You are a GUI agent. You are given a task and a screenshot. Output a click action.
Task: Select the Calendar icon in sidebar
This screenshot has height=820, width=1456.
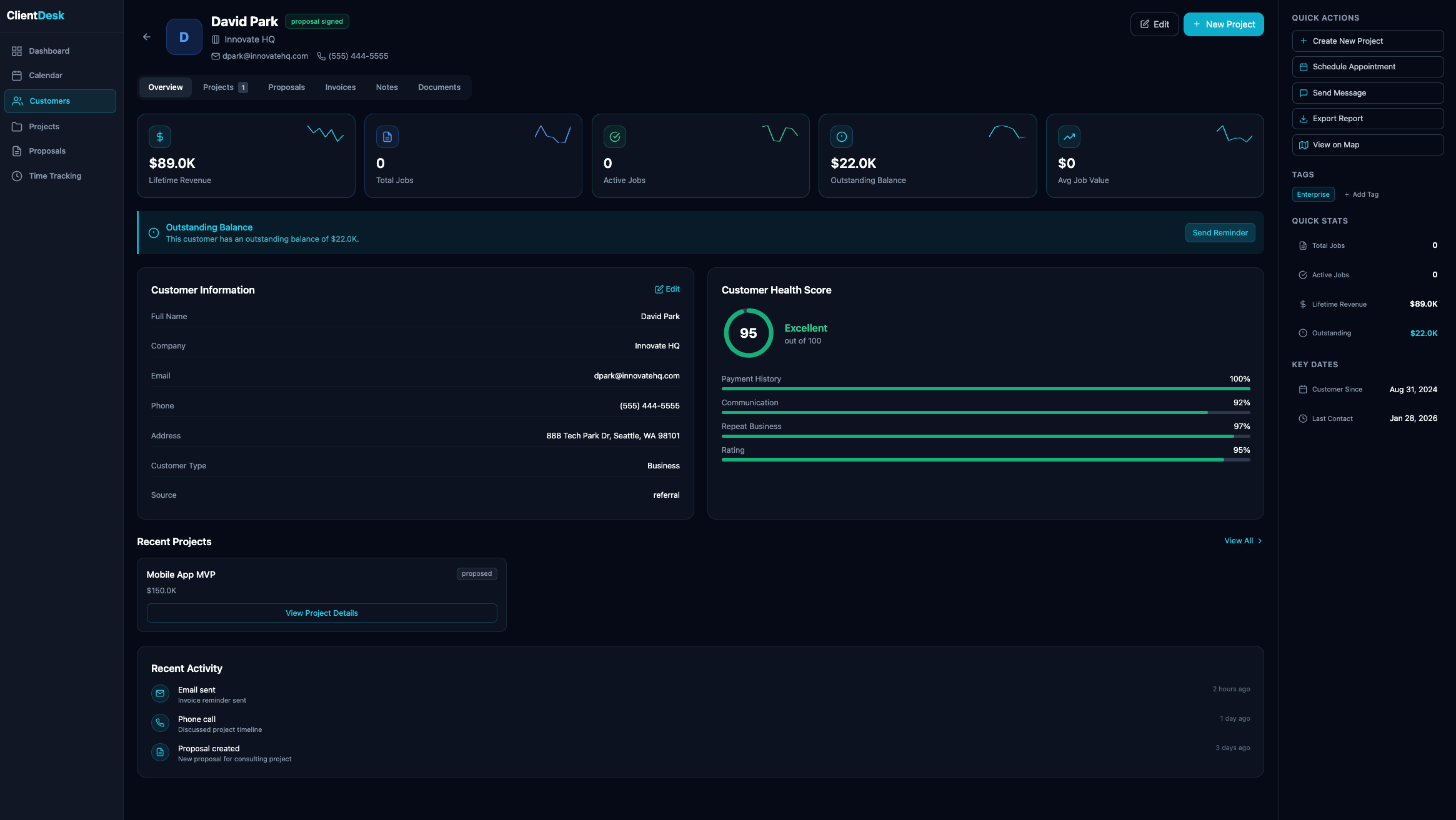pyautogui.click(x=17, y=75)
